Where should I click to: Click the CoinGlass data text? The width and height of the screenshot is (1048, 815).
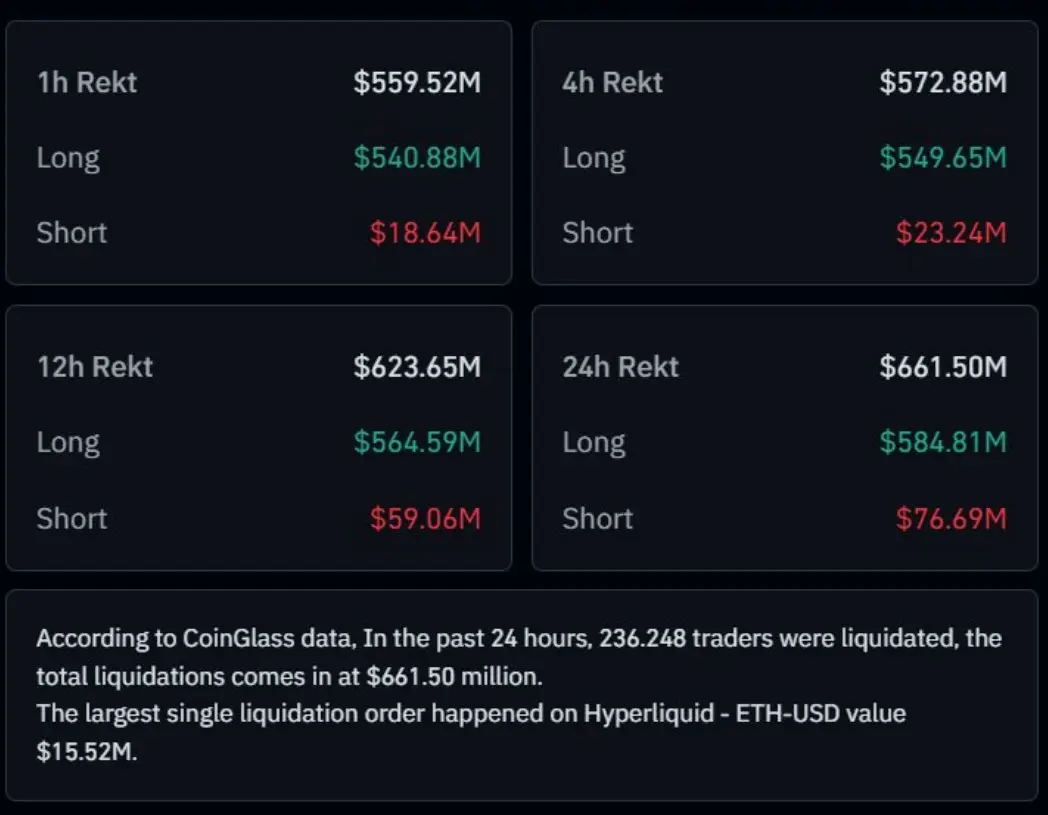(269, 638)
